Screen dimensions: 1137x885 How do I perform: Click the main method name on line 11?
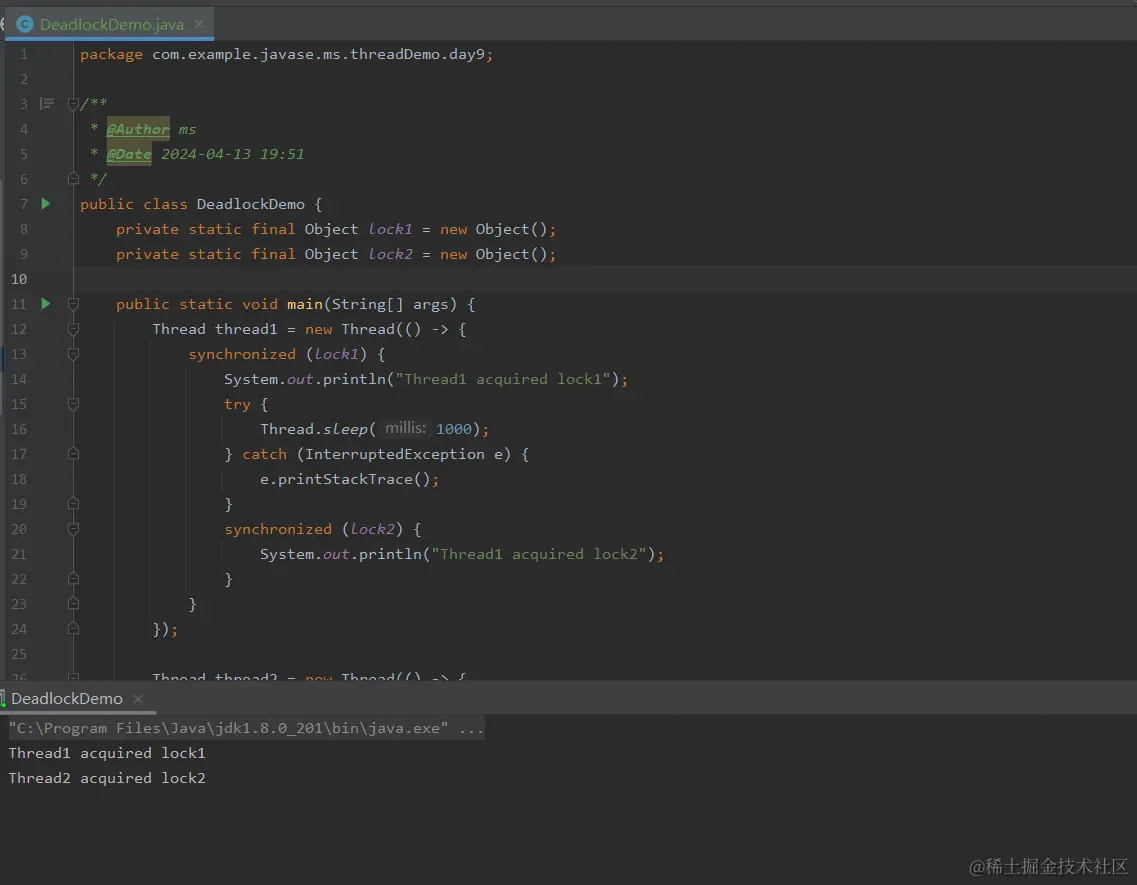(305, 304)
